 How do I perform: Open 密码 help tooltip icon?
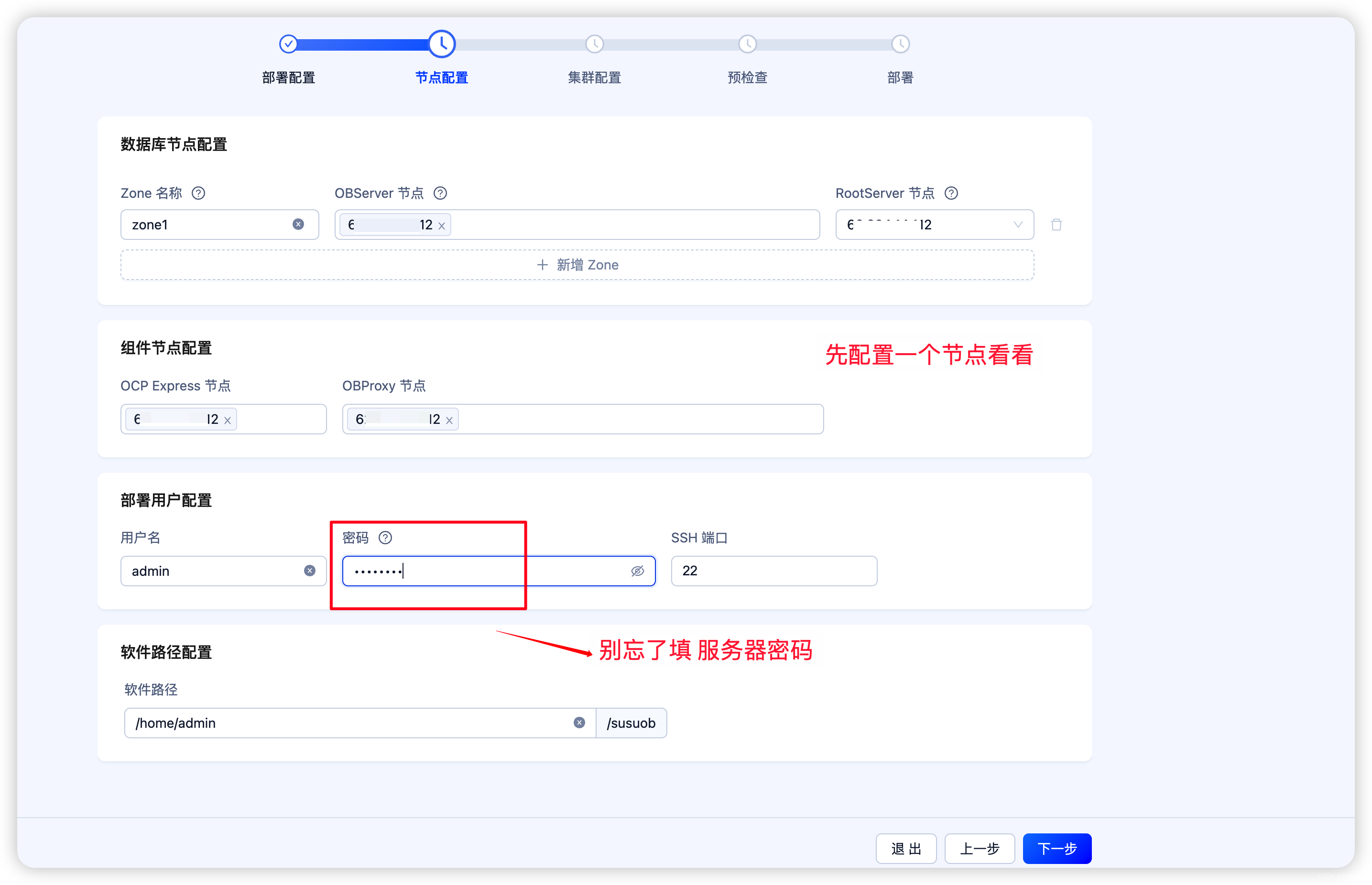pyautogui.click(x=385, y=537)
